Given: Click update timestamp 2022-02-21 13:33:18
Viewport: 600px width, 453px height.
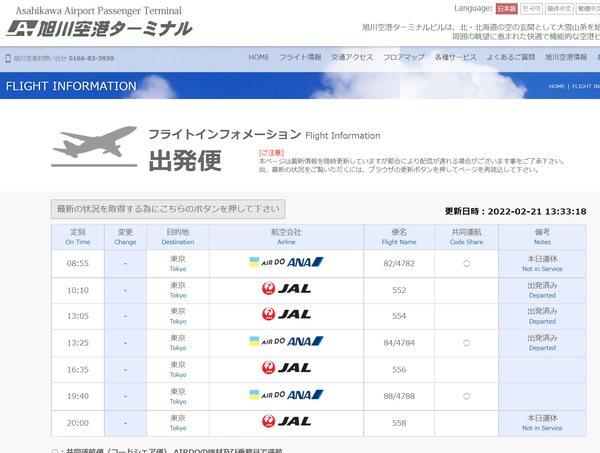Looking at the screenshot, I should (x=537, y=211).
